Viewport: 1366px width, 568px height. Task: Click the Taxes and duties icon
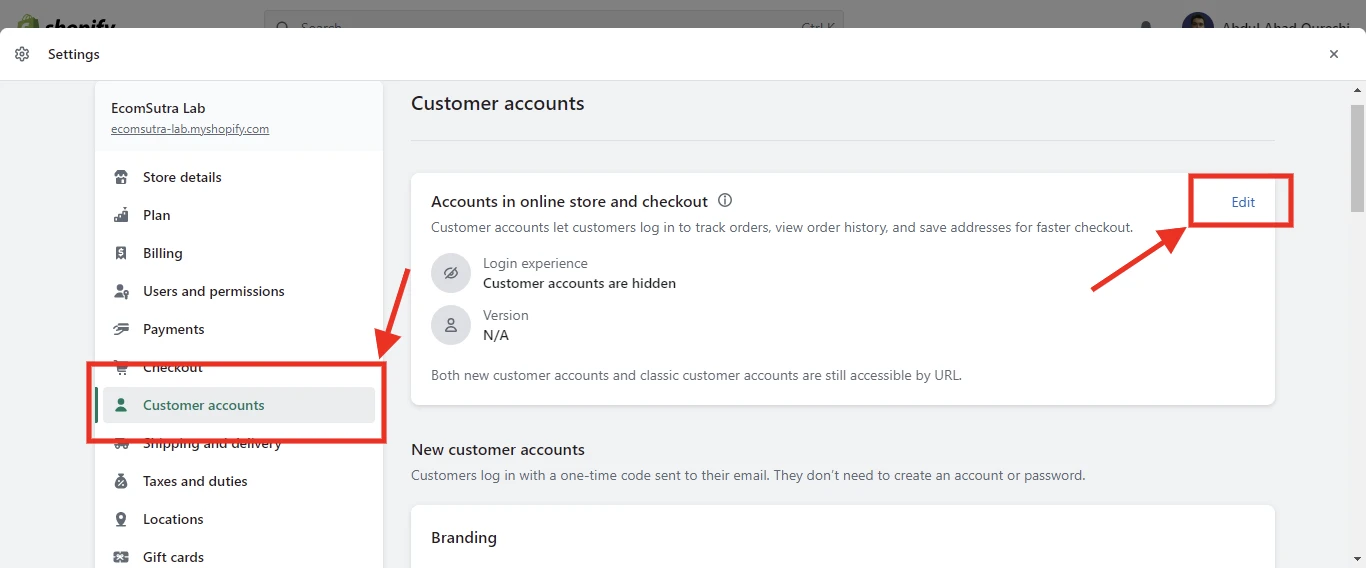121,481
